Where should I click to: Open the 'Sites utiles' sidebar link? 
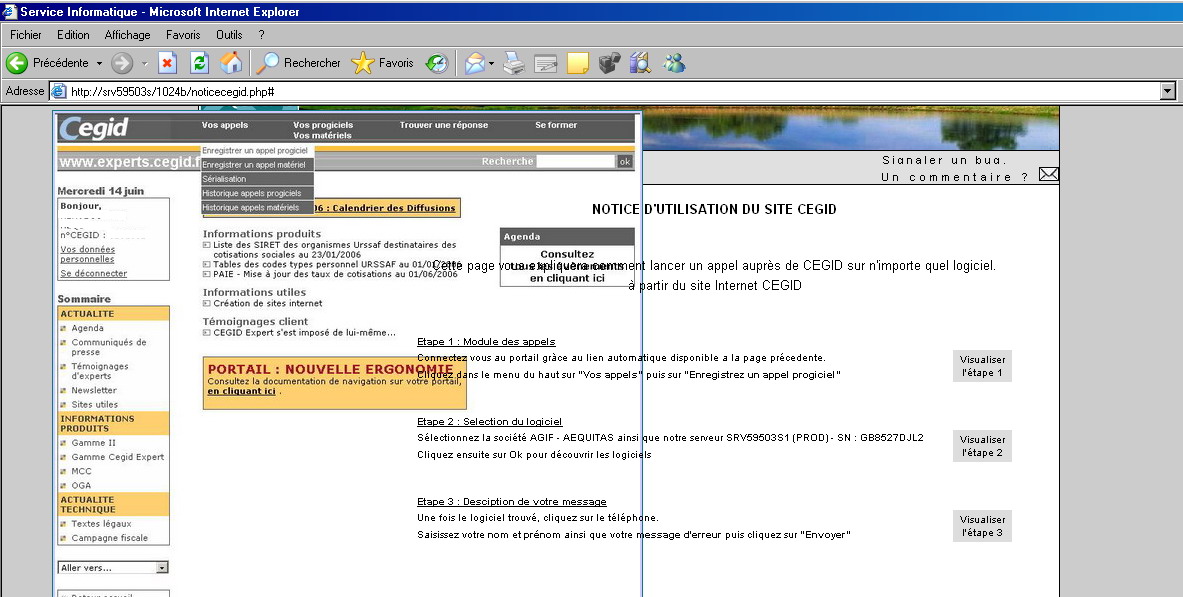(94, 405)
